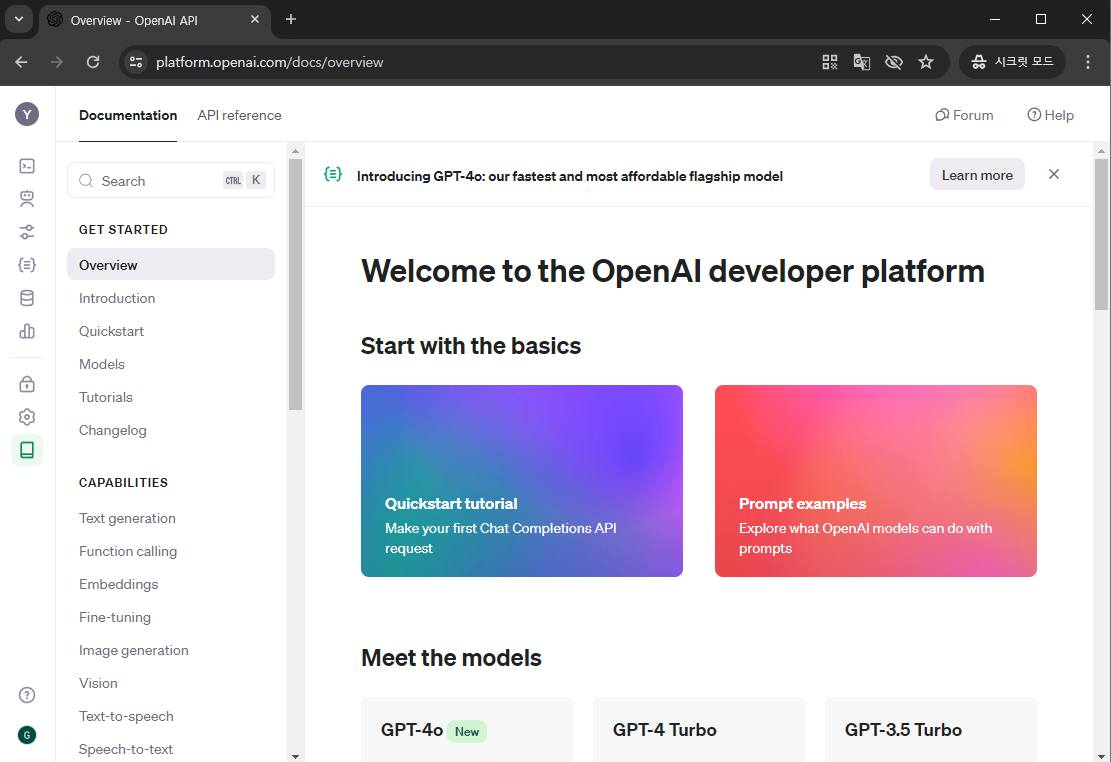Click the QR code icon in address bar
Viewport: 1111px width, 762px height.
click(830, 62)
